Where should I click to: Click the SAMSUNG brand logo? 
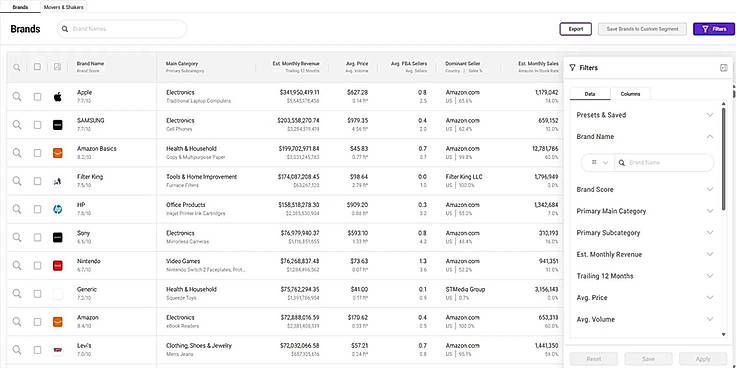tap(57, 125)
